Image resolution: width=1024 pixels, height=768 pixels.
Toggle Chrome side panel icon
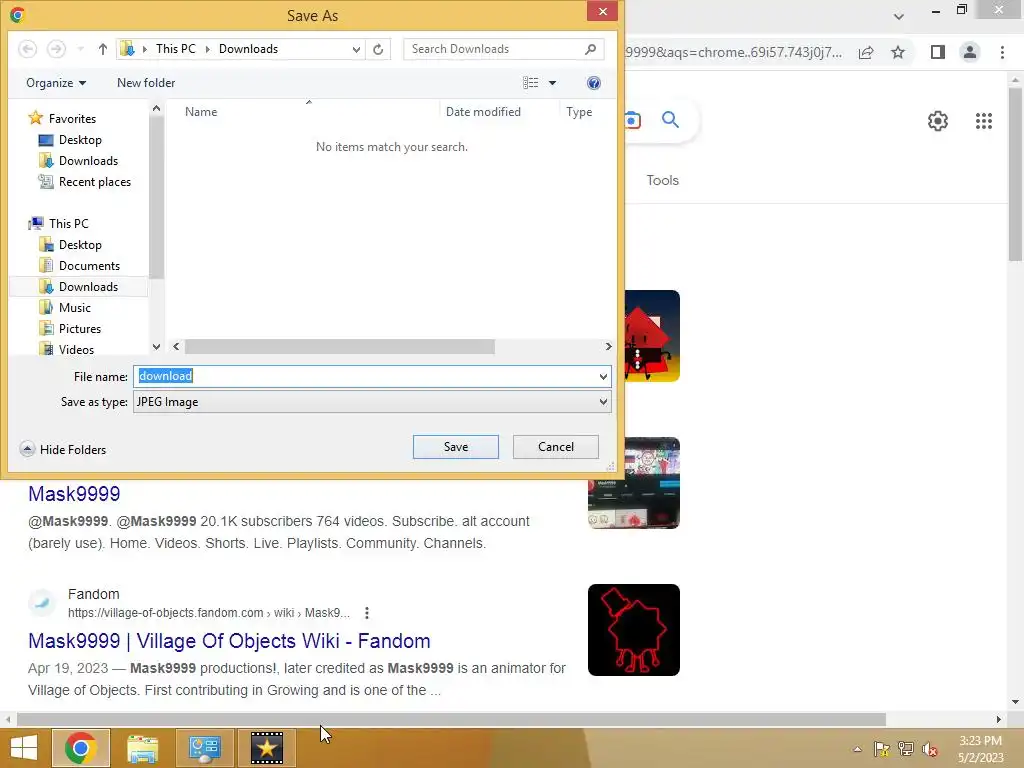click(938, 52)
